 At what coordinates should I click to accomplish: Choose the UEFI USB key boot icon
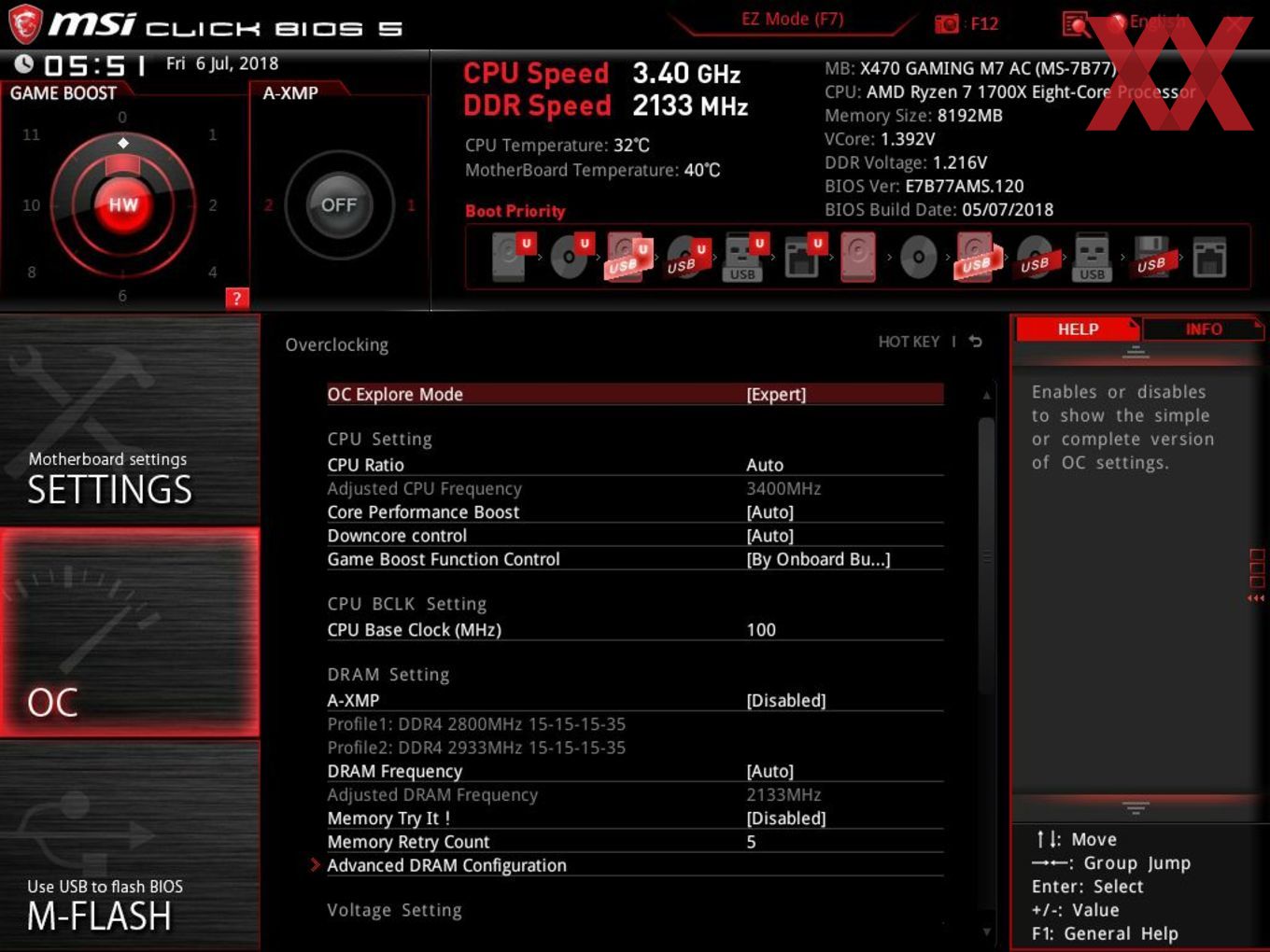(744, 257)
